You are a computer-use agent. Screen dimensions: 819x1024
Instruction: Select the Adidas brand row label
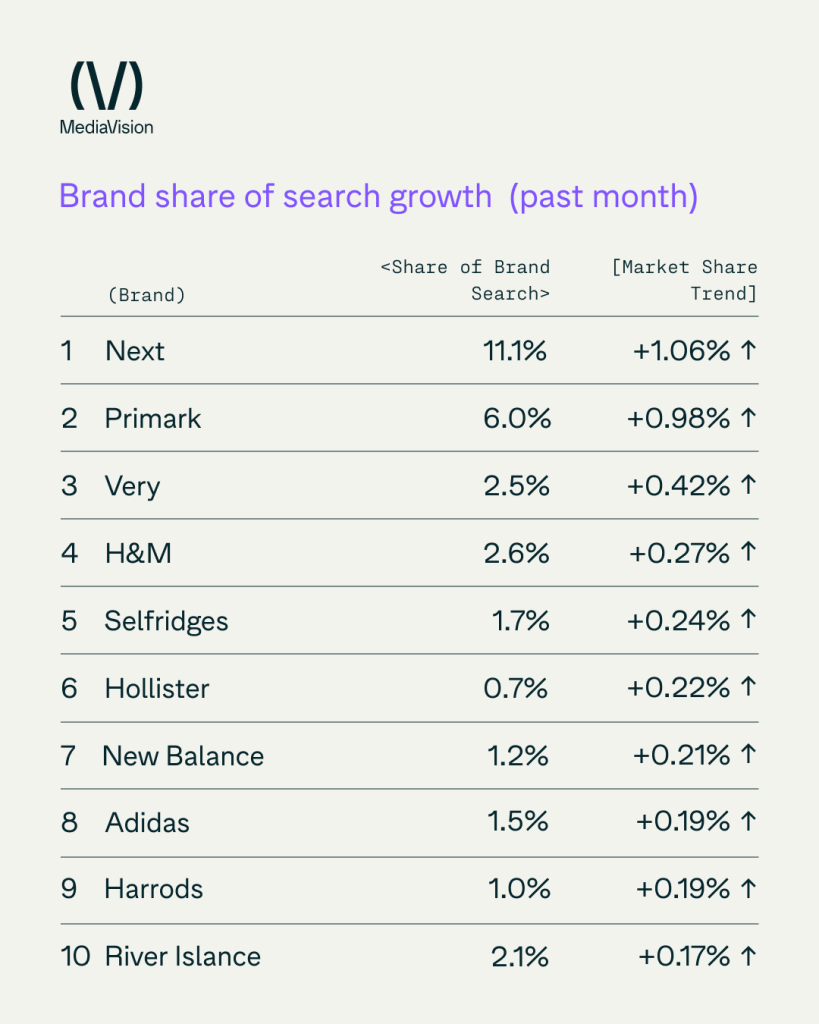[x=148, y=823]
